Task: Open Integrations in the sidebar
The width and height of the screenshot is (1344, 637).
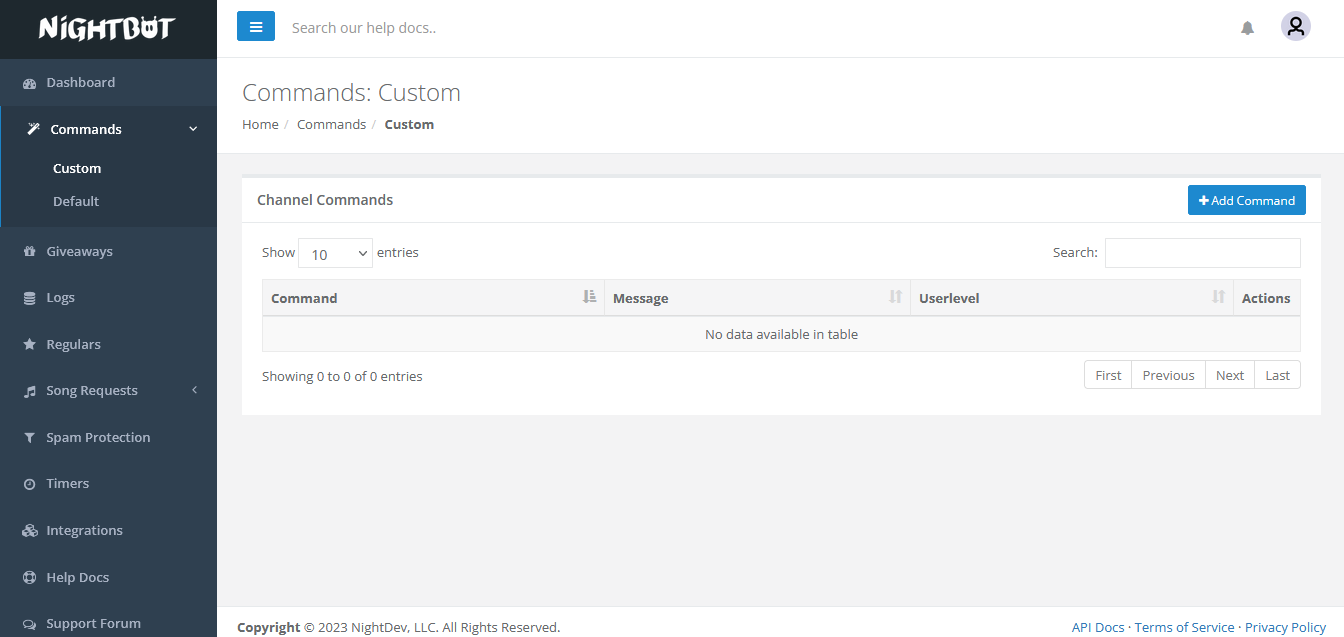Action: (x=84, y=530)
